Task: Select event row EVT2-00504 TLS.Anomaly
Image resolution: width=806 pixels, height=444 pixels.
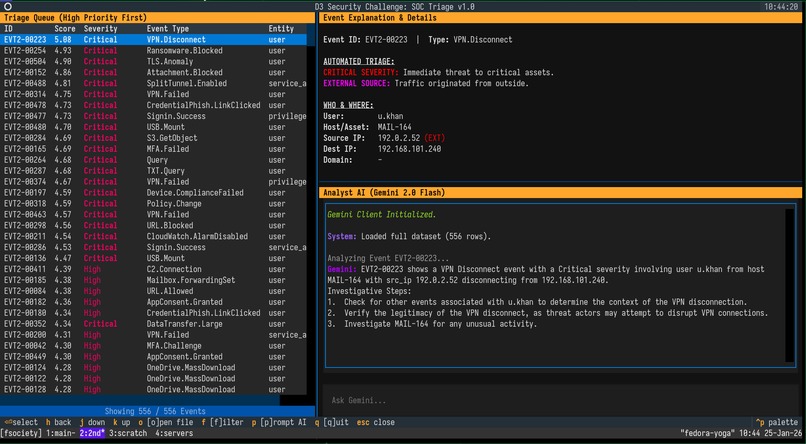Action: (x=153, y=61)
